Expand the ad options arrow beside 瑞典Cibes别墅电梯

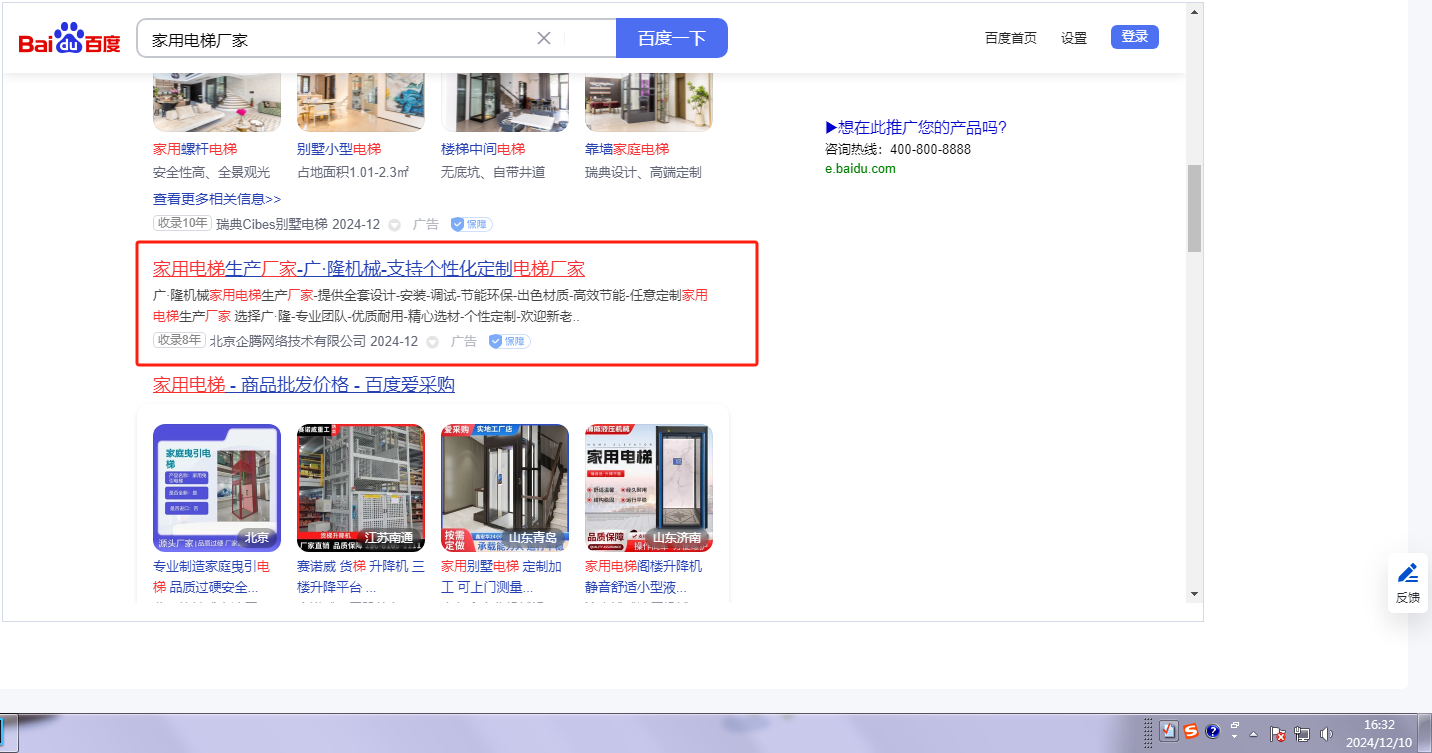[395, 225]
